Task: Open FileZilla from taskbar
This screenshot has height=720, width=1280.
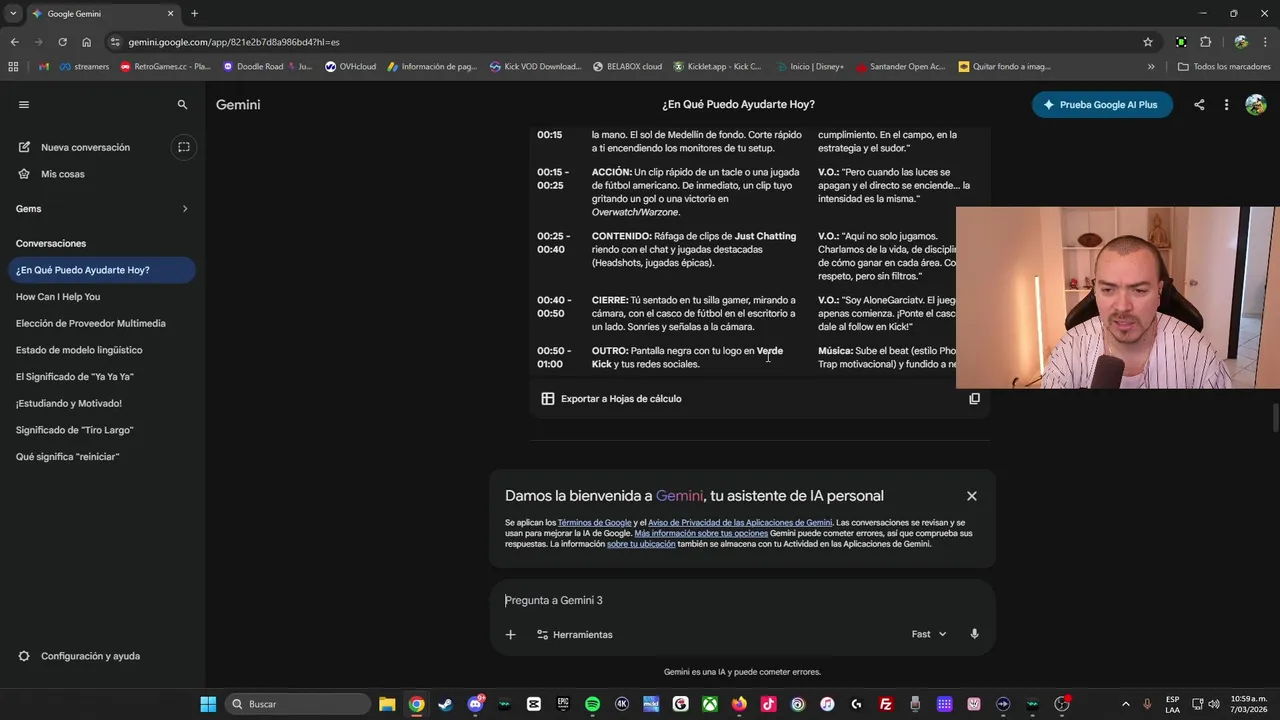Action: coord(886,704)
